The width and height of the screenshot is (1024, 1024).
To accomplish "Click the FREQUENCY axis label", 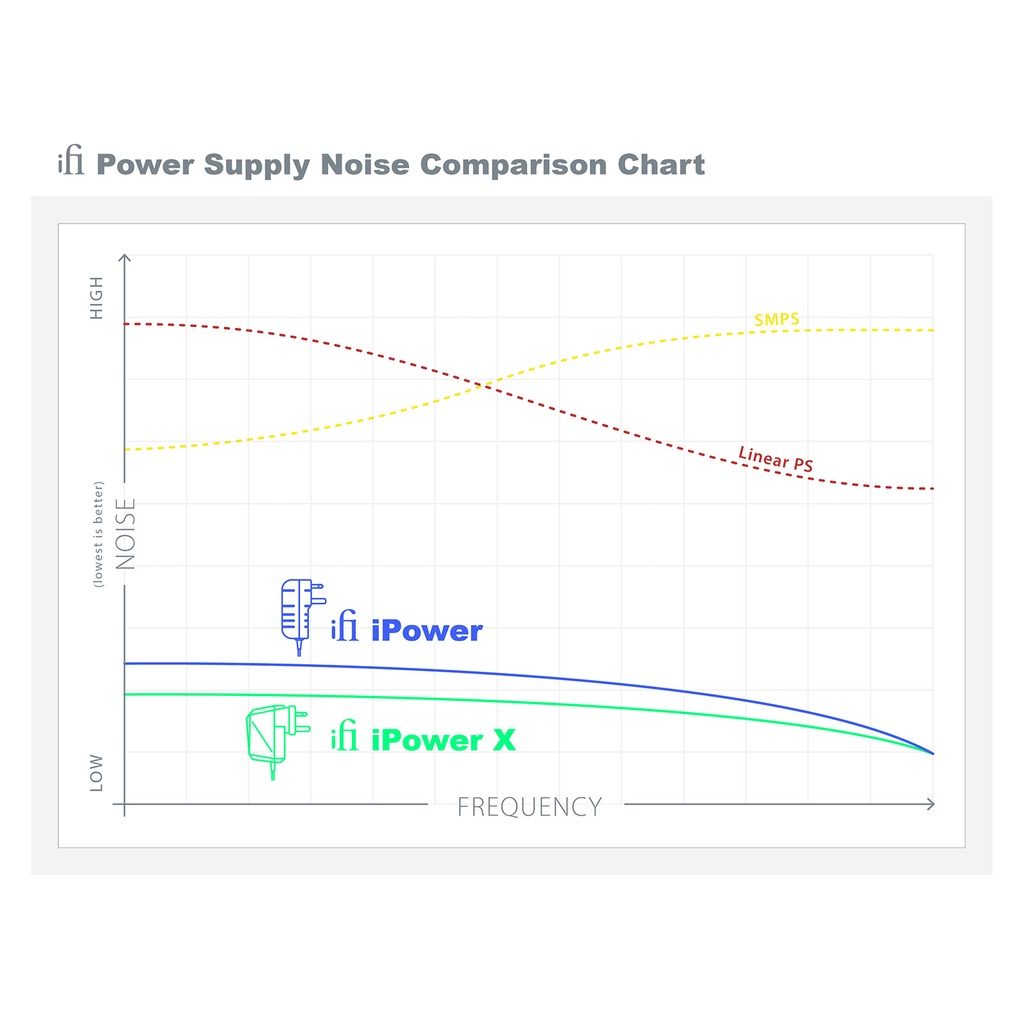I will pos(529,807).
